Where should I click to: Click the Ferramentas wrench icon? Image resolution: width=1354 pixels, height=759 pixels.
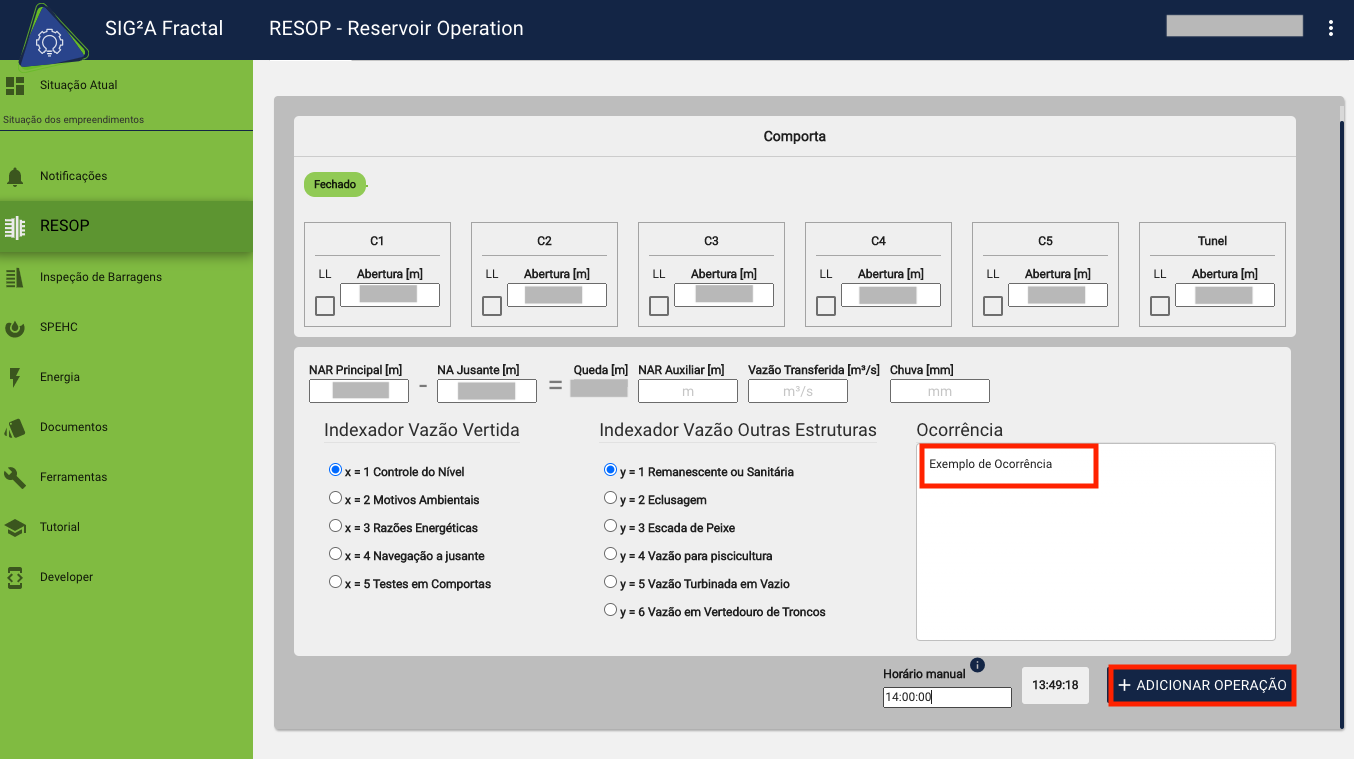[x=15, y=477]
